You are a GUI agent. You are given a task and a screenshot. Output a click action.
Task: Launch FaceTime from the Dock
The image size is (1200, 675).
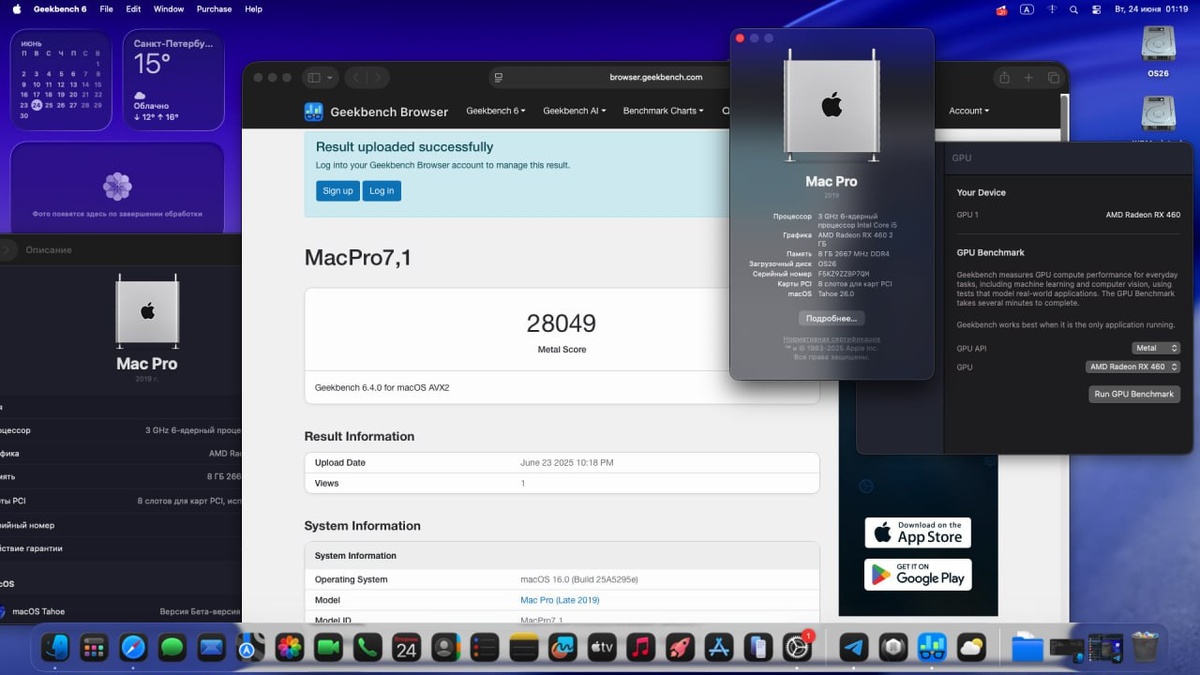click(x=328, y=648)
